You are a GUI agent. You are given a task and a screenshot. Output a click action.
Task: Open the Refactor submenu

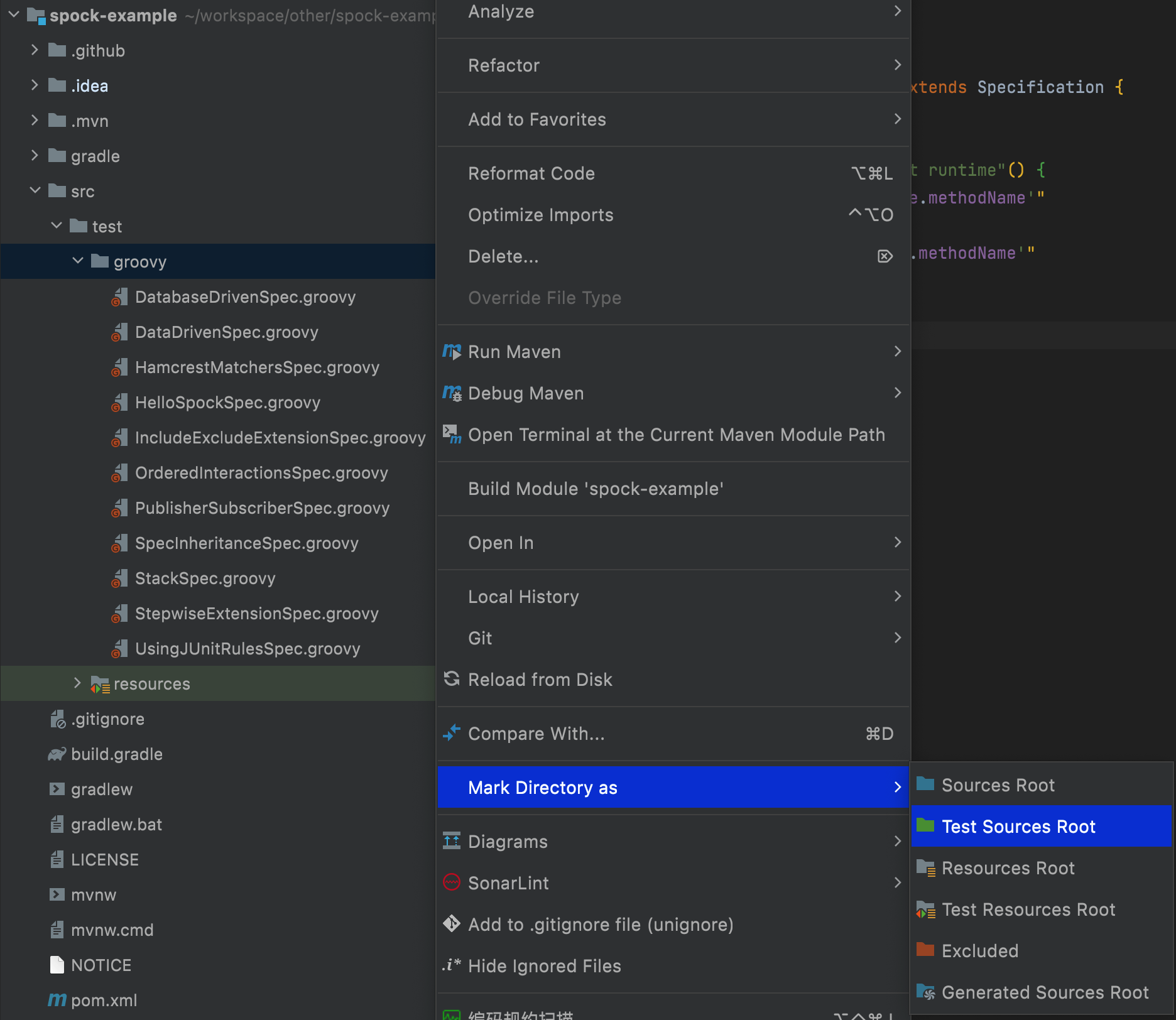tap(673, 65)
